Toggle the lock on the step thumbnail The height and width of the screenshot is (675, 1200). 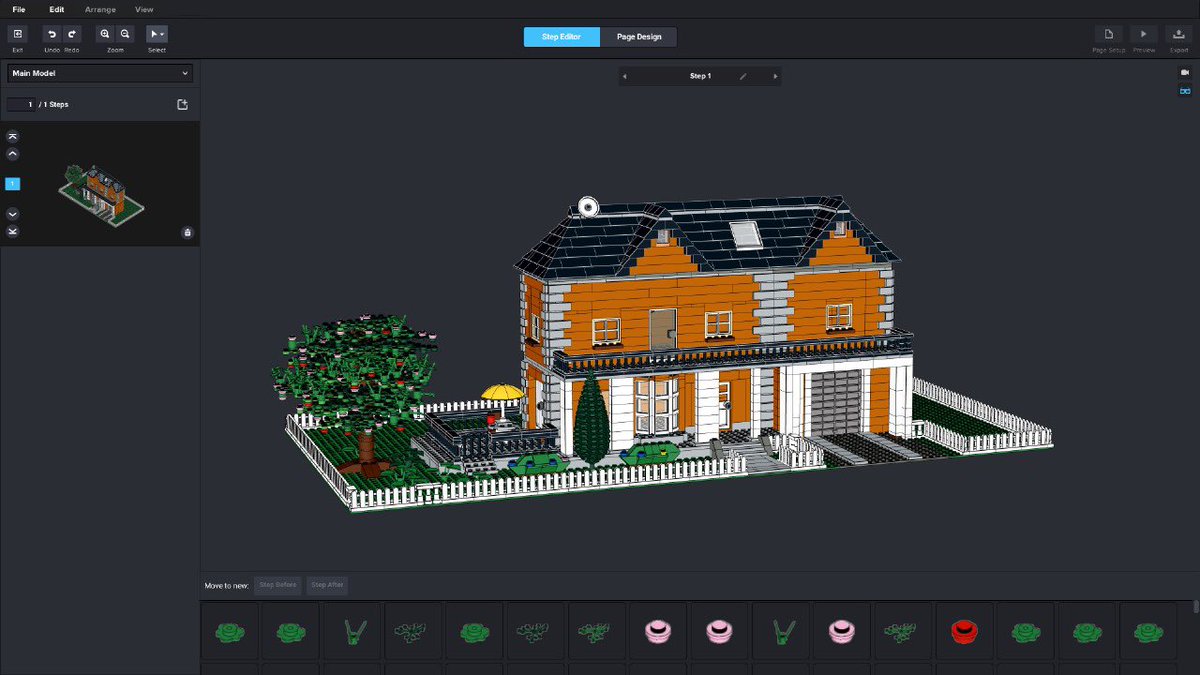pos(187,233)
